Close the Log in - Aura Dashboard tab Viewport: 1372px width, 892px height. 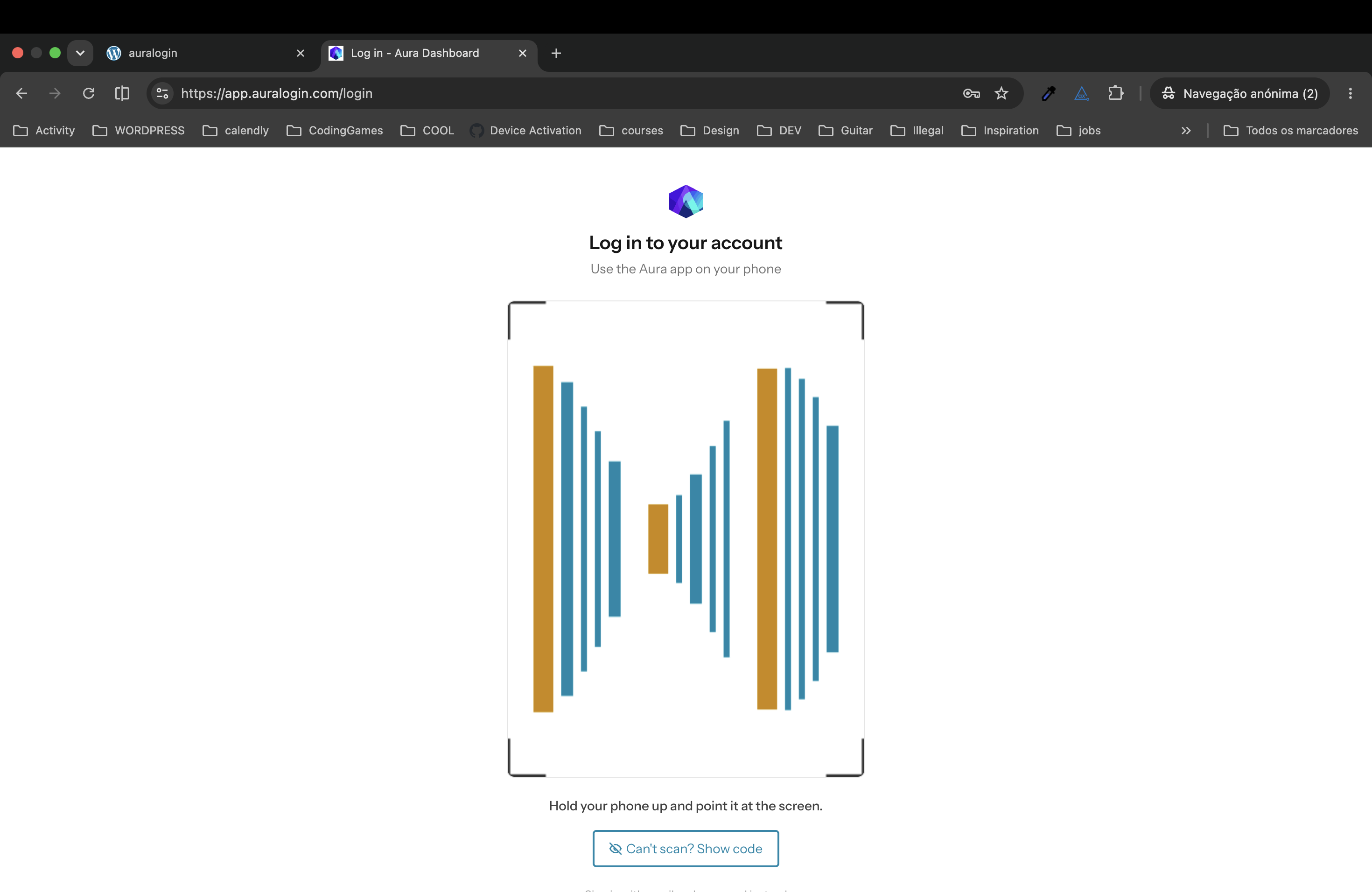pyautogui.click(x=523, y=53)
